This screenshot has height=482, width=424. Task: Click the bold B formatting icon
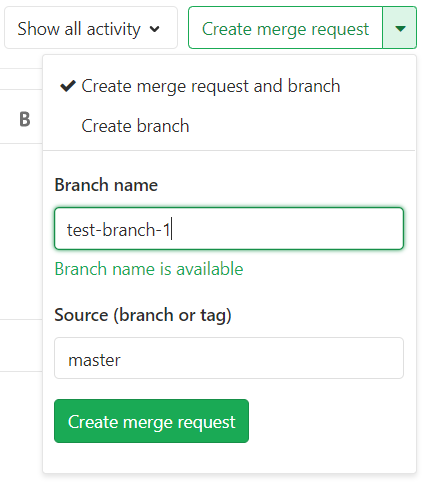point(25,119)
